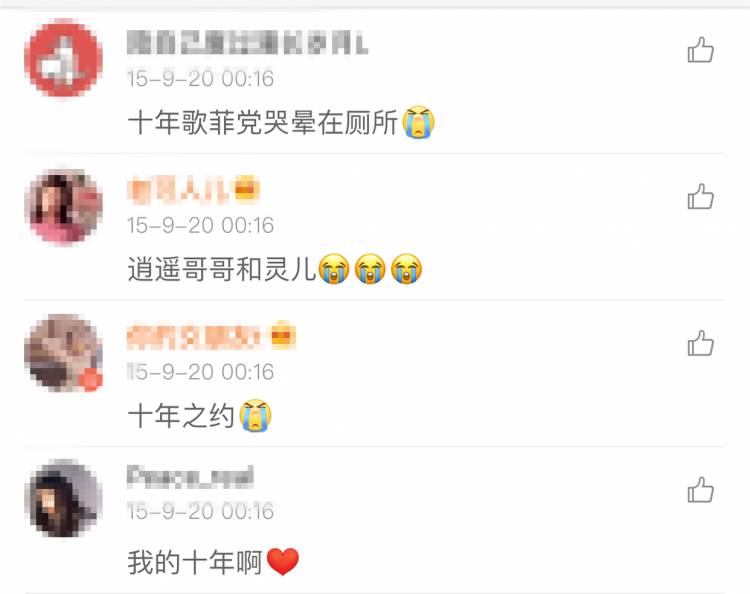Viewport: 750px width, 594px height.
Task: Like the comment "十年歌菲党哭晕在厕所"
Action: tap(700, 50)
